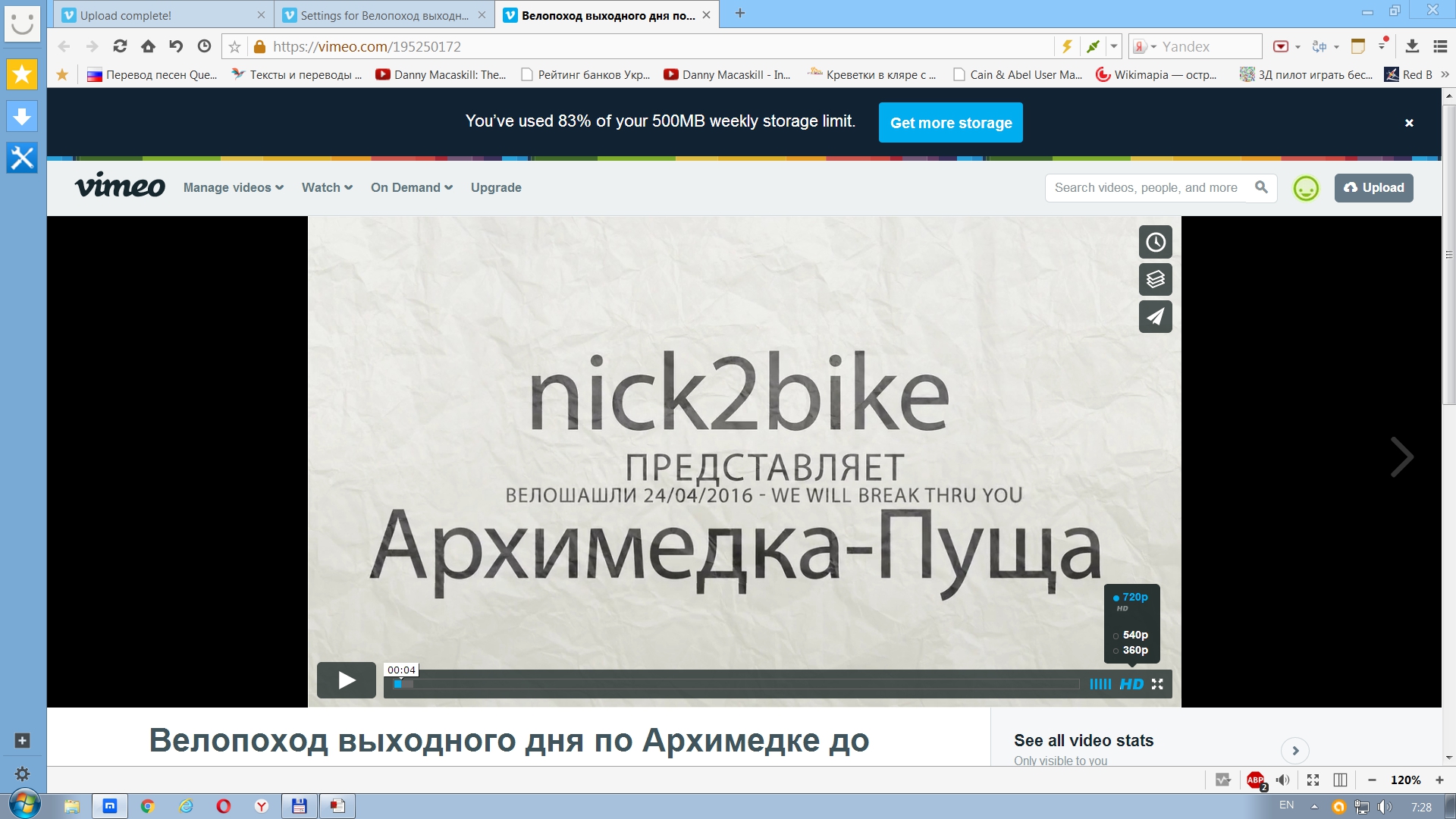Click the Add to Collections layers icon
The image size is (1456, 819).
(1155, 280)
